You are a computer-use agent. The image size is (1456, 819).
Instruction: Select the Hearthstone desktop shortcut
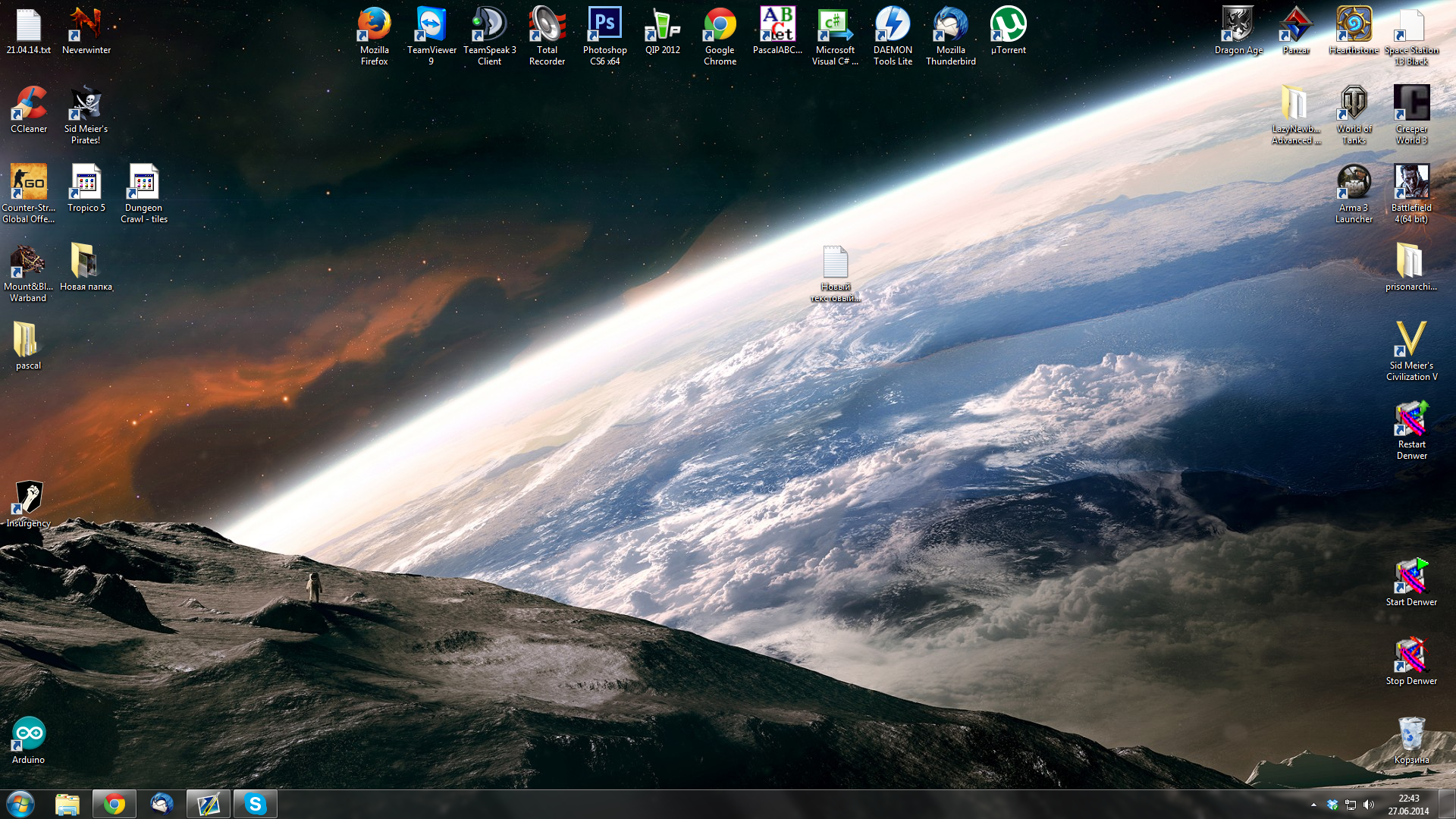(1354, 30)
